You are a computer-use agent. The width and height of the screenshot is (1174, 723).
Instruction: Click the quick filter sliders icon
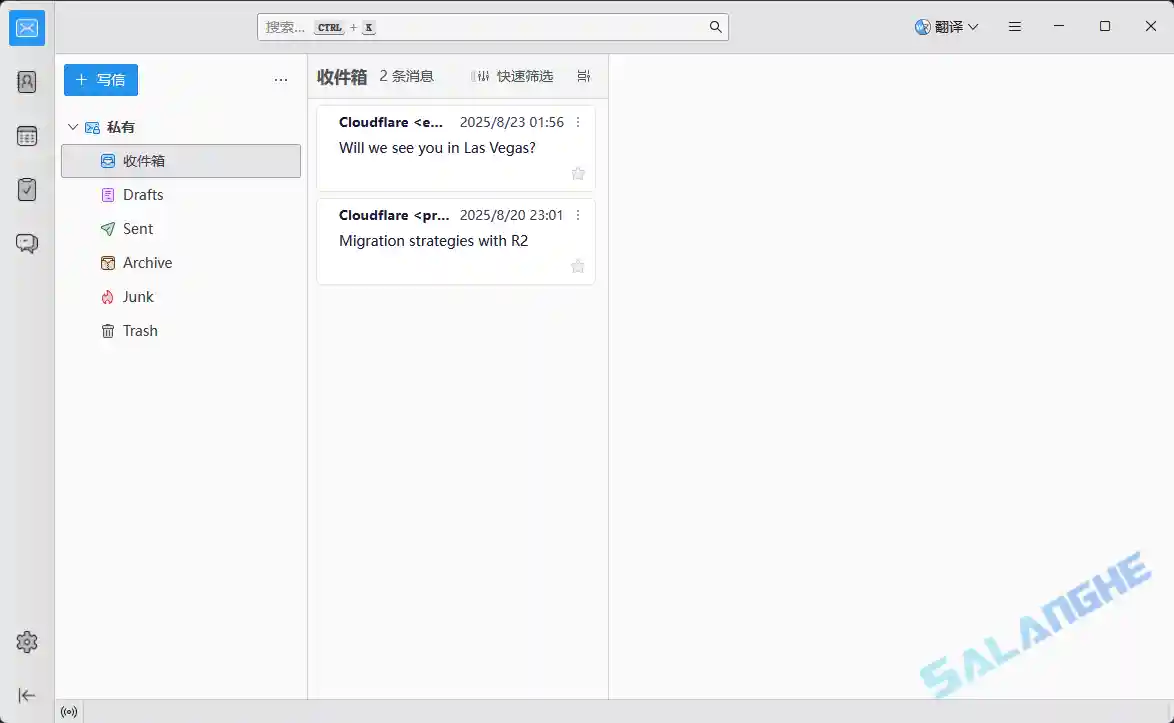(x=483, y=75)
